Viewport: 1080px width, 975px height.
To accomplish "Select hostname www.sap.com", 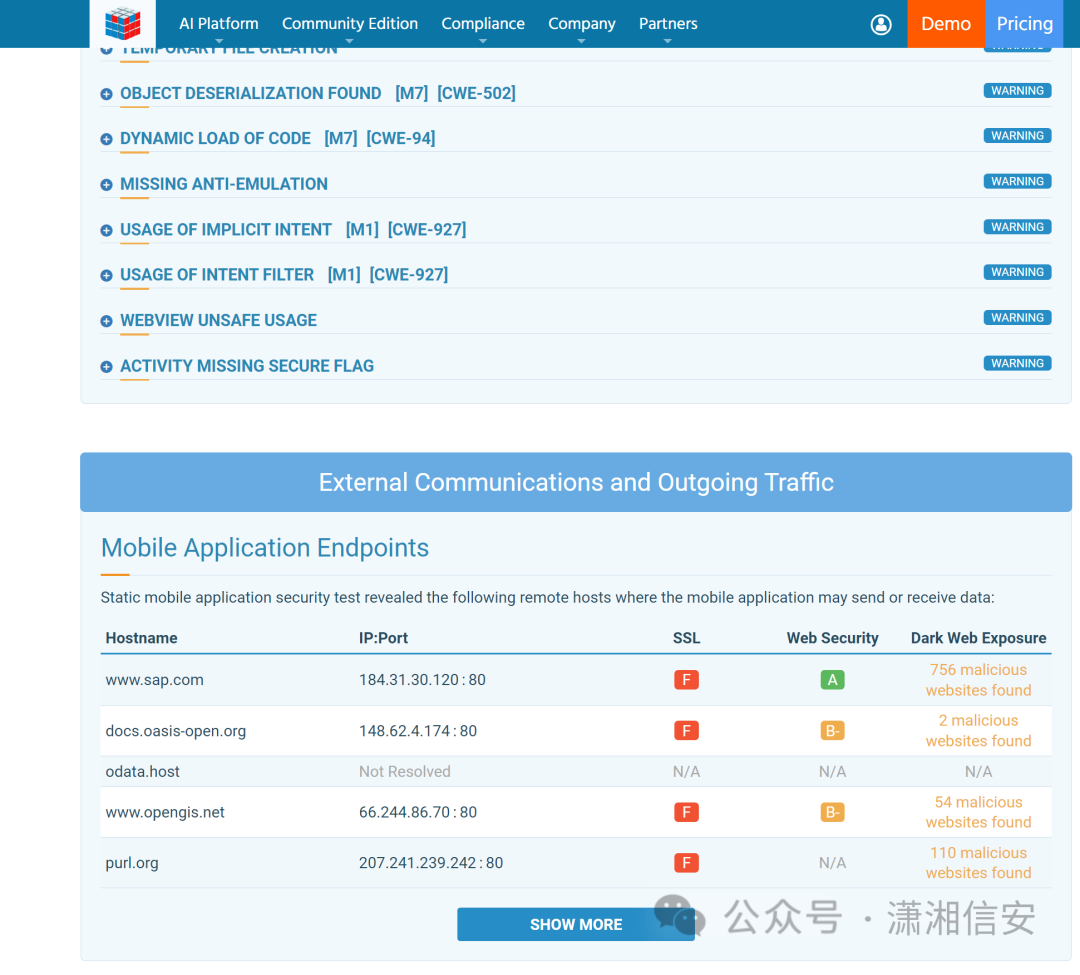I will pyautogui.click(x=154, y=680).
